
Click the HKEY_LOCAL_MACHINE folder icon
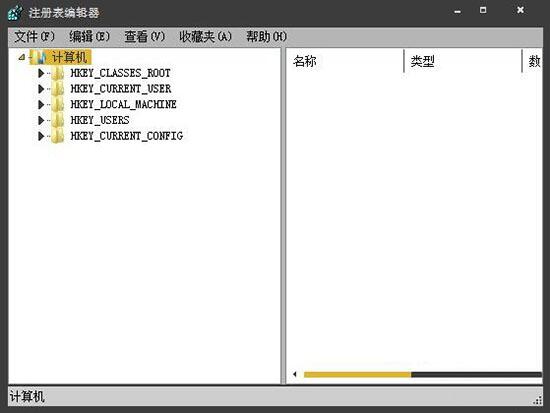click(58, 105)
